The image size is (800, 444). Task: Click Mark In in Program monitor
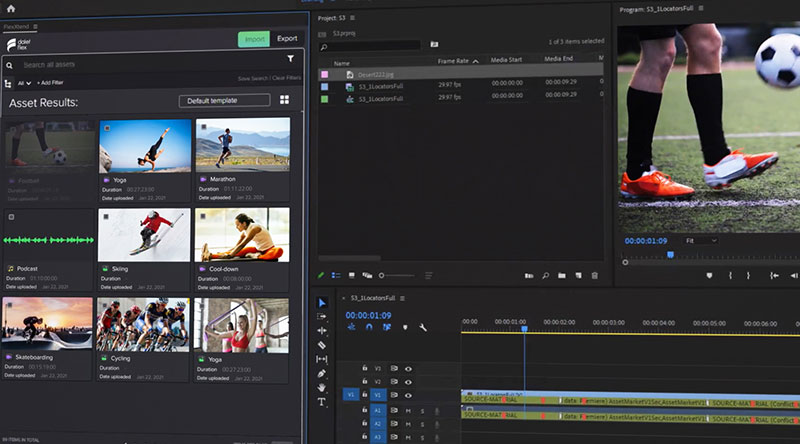point(730,276)
